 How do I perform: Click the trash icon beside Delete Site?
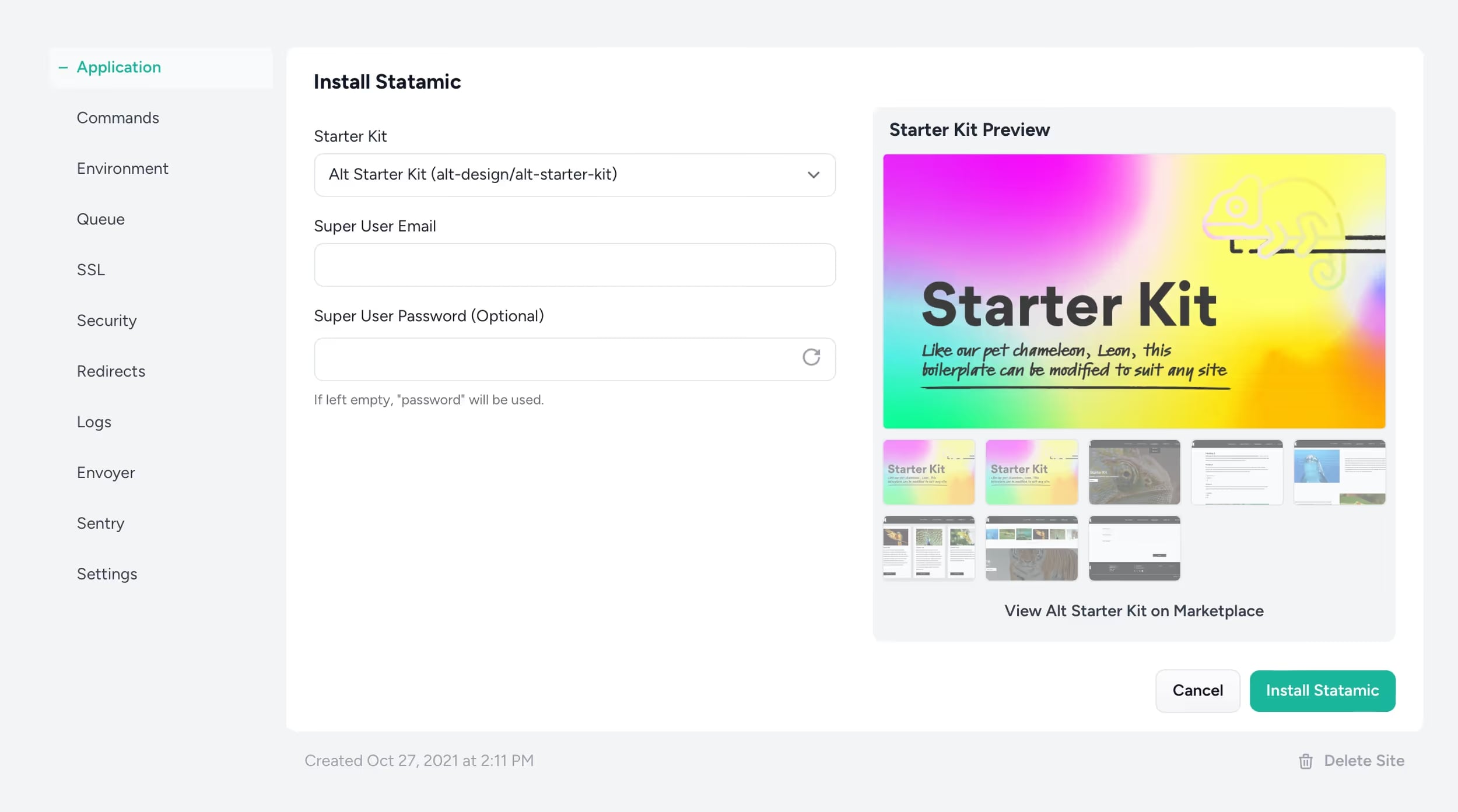[x=1305, y=761]
